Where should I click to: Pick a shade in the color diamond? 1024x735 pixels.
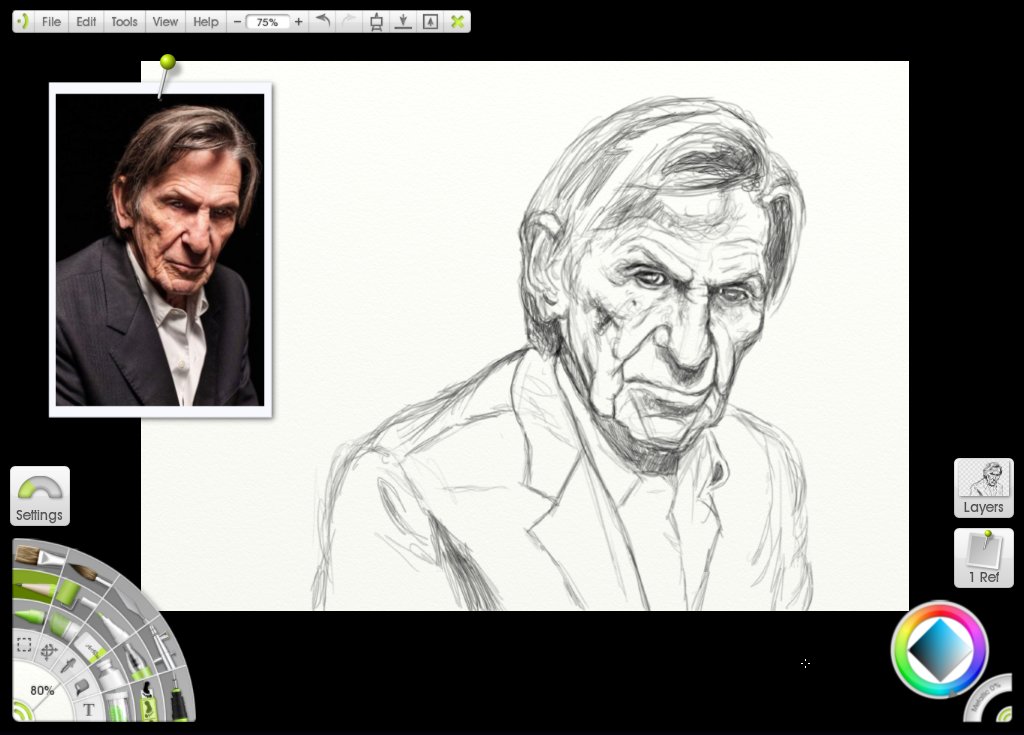click(940, 650)
